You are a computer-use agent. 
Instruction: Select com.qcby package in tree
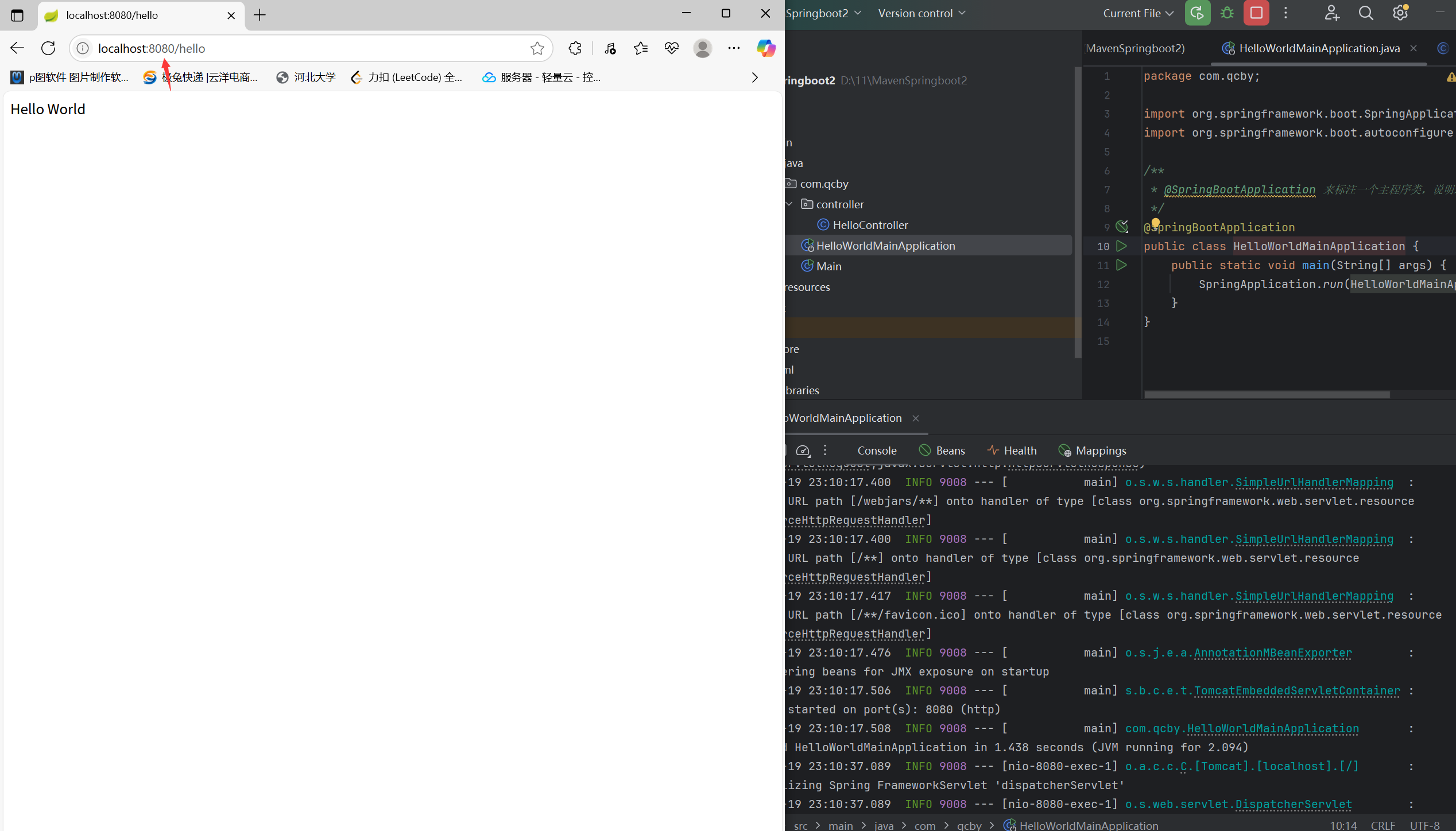point(824,184)
